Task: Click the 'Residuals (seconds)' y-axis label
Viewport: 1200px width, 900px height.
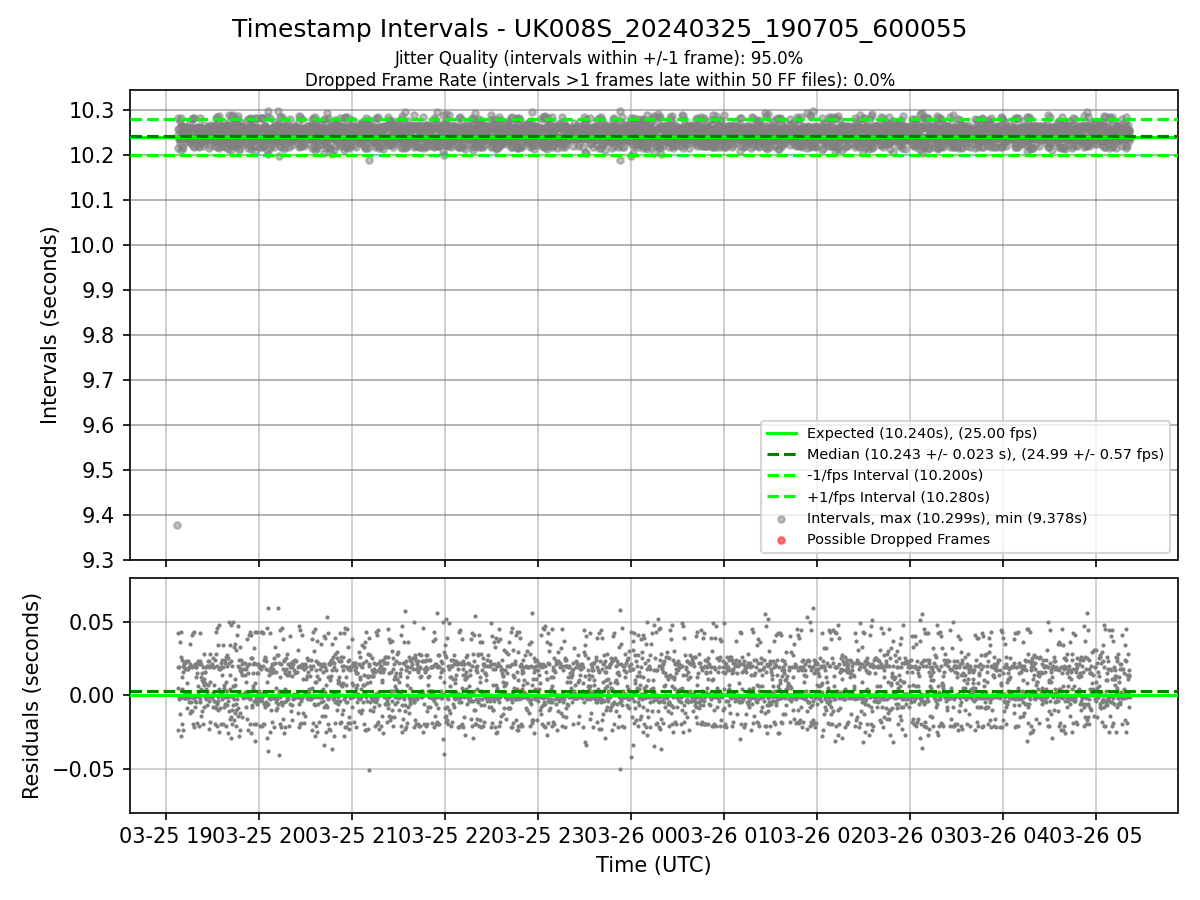Action: (x=31, y=696)
